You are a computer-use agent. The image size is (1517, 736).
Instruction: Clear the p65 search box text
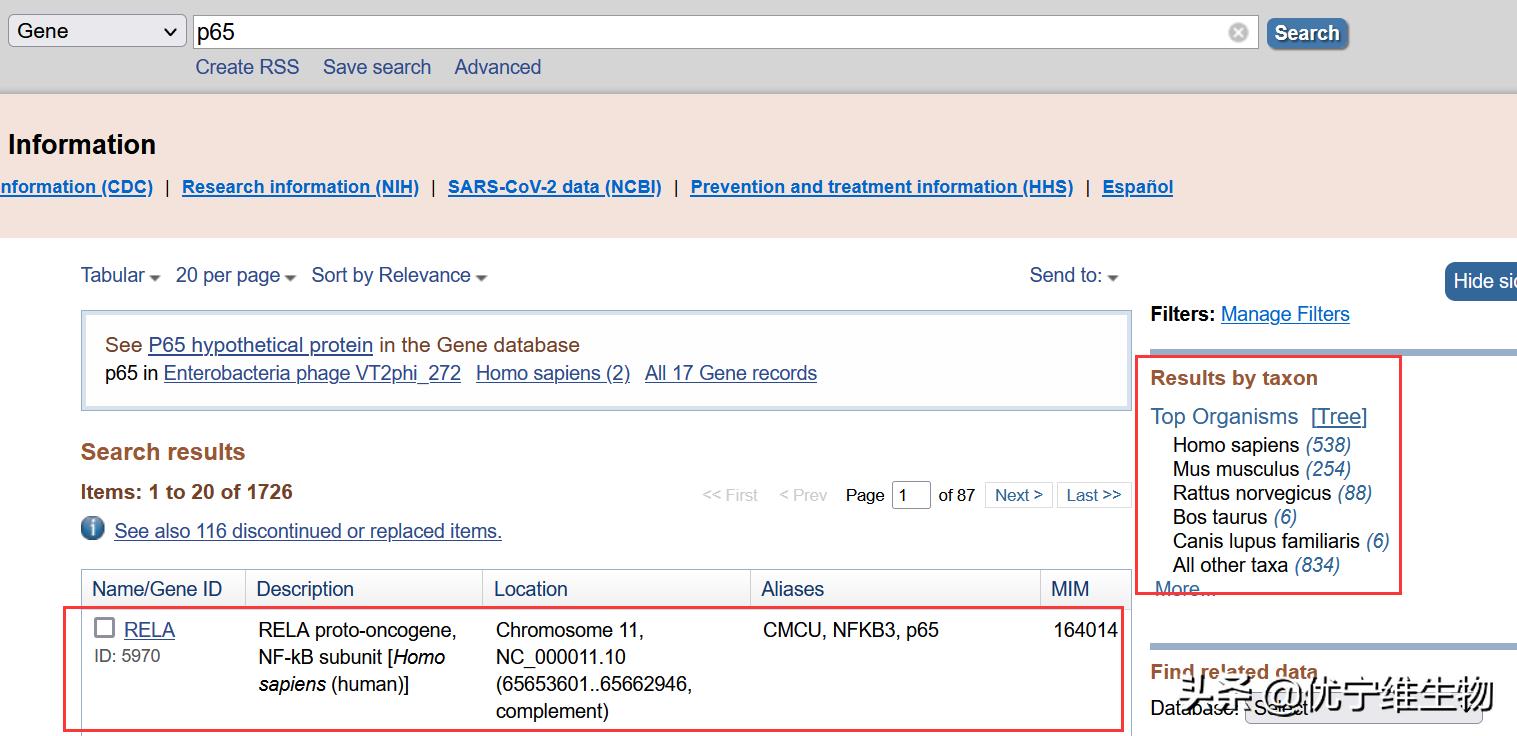point(1238,32)
